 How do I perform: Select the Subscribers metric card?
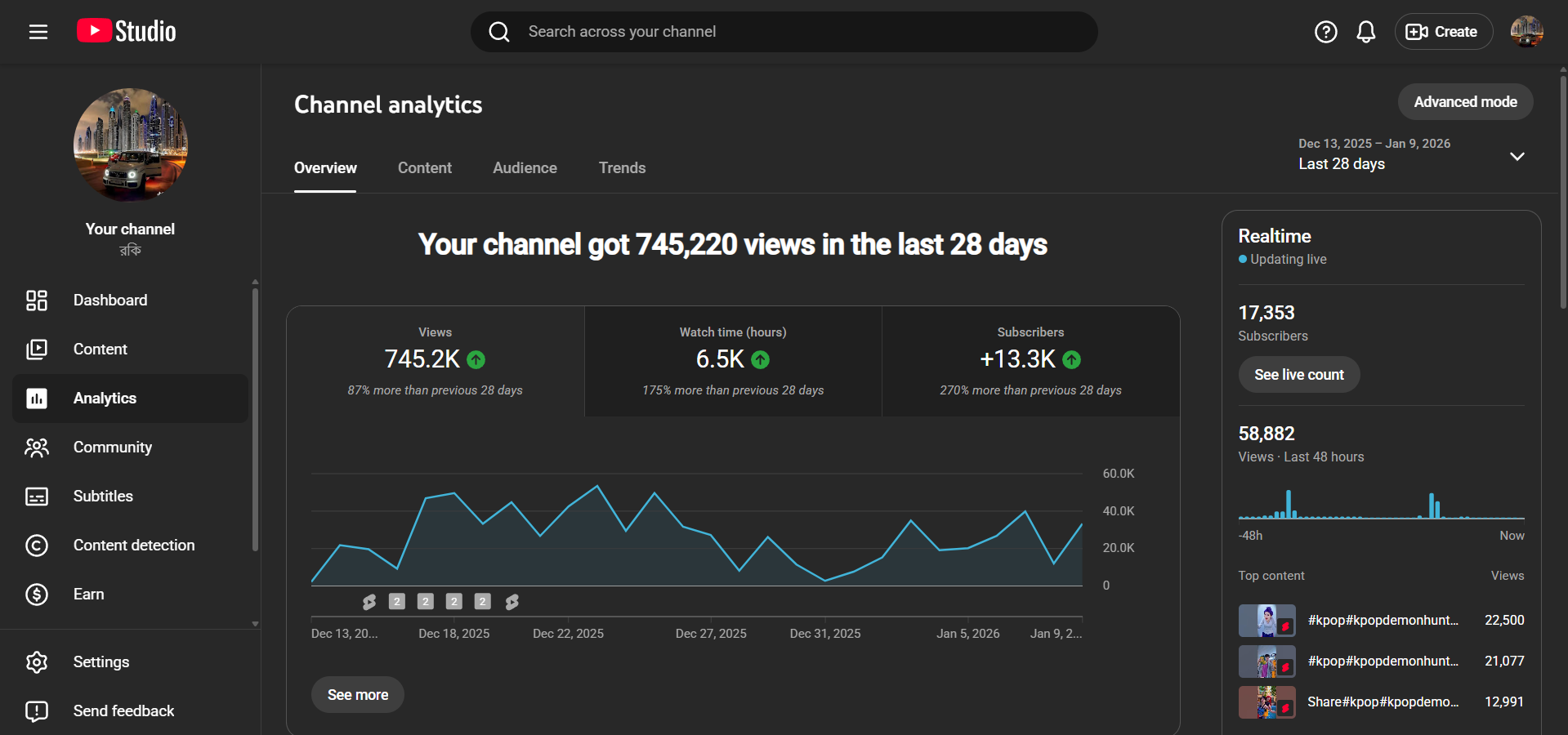[1030, 361]
